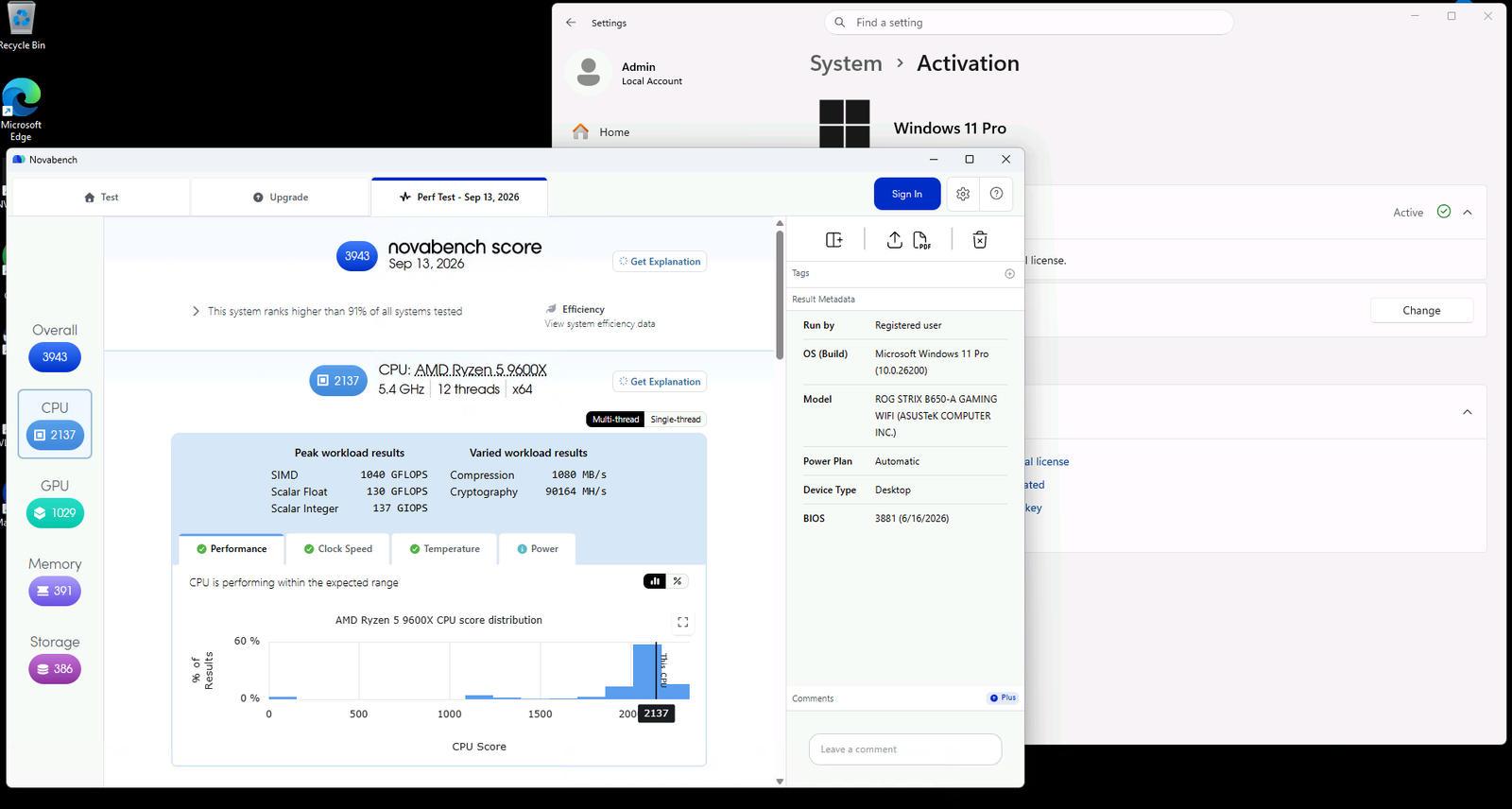Switch to Single-thread results
1512x809 pixels.
pyautogui.click(x=676, y=419)
